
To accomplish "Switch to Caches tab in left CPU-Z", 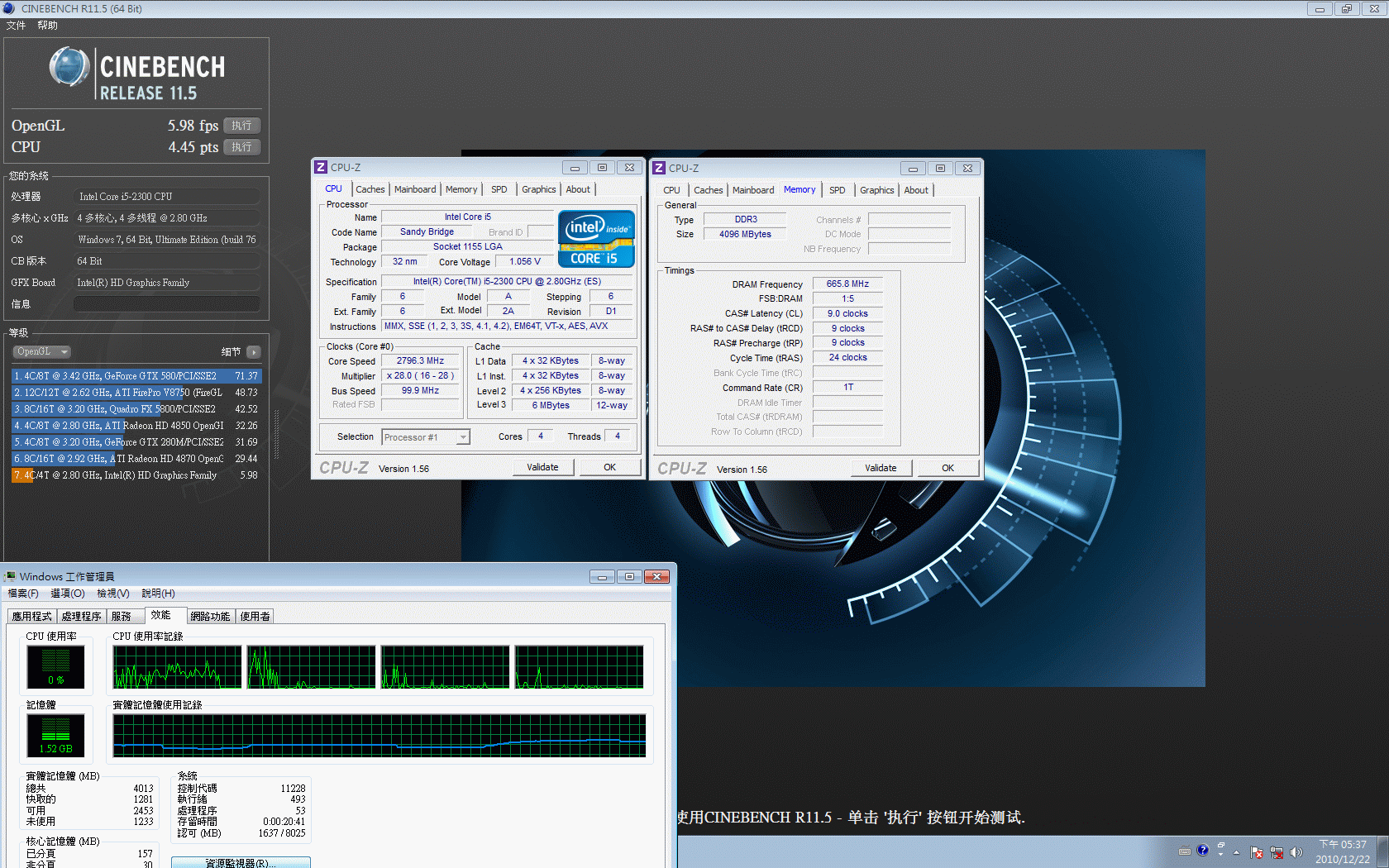I will (x=370, y=189).
